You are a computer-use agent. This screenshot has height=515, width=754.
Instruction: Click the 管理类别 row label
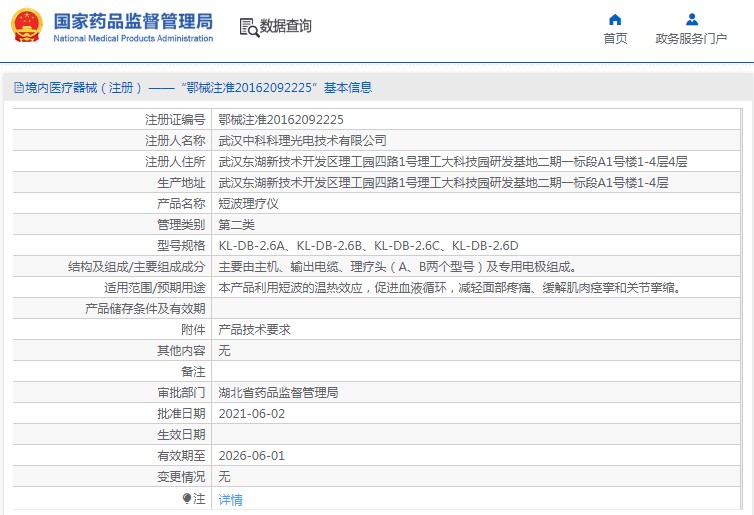[181, 225]
